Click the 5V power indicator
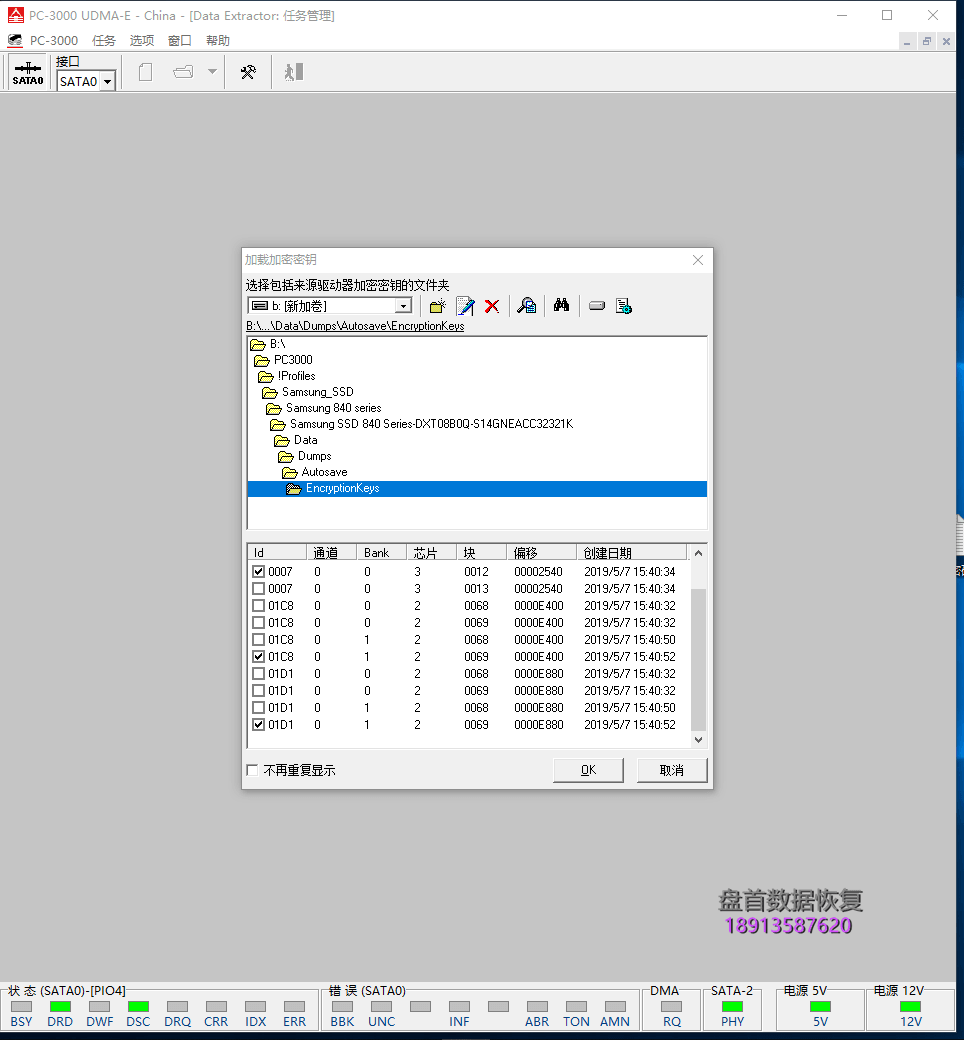964x1040 pixels. click(820, 1006)
